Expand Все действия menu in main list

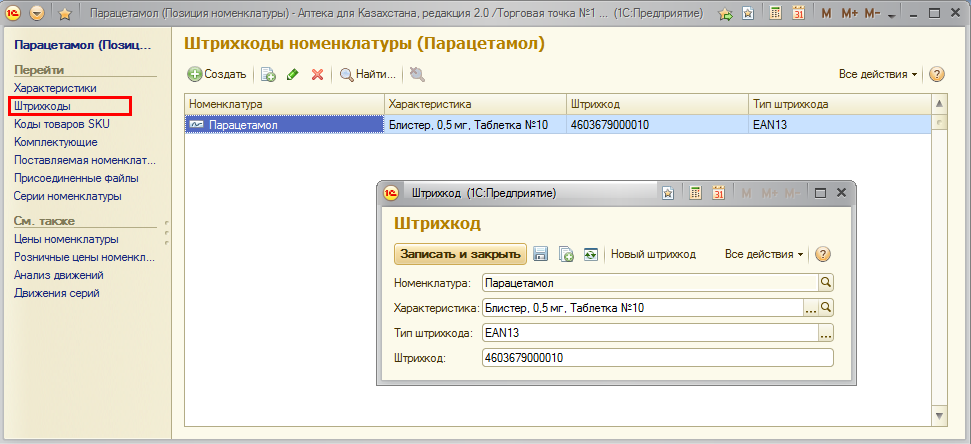coord(879,75)
